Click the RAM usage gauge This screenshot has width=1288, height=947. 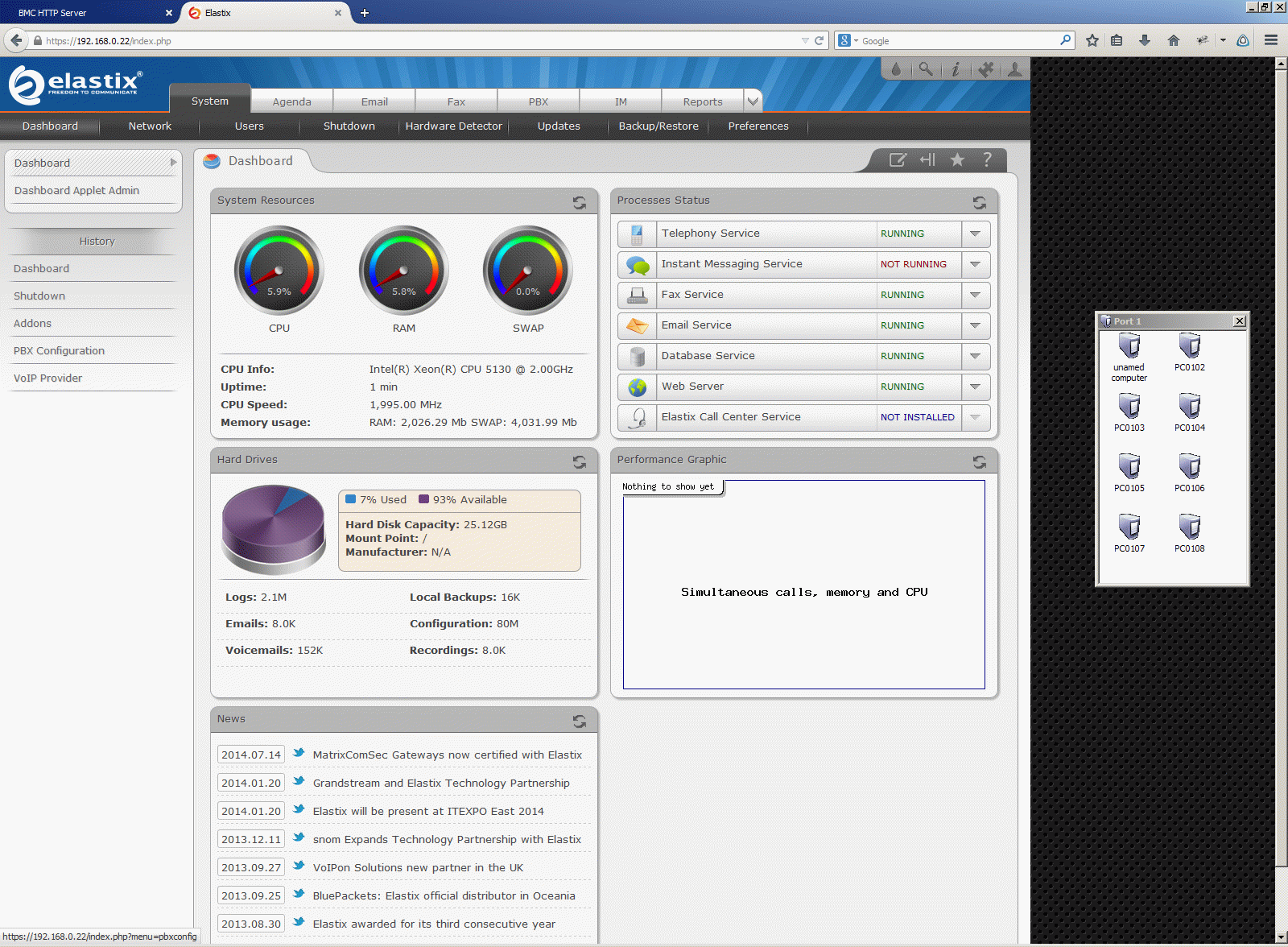point(403,271)
